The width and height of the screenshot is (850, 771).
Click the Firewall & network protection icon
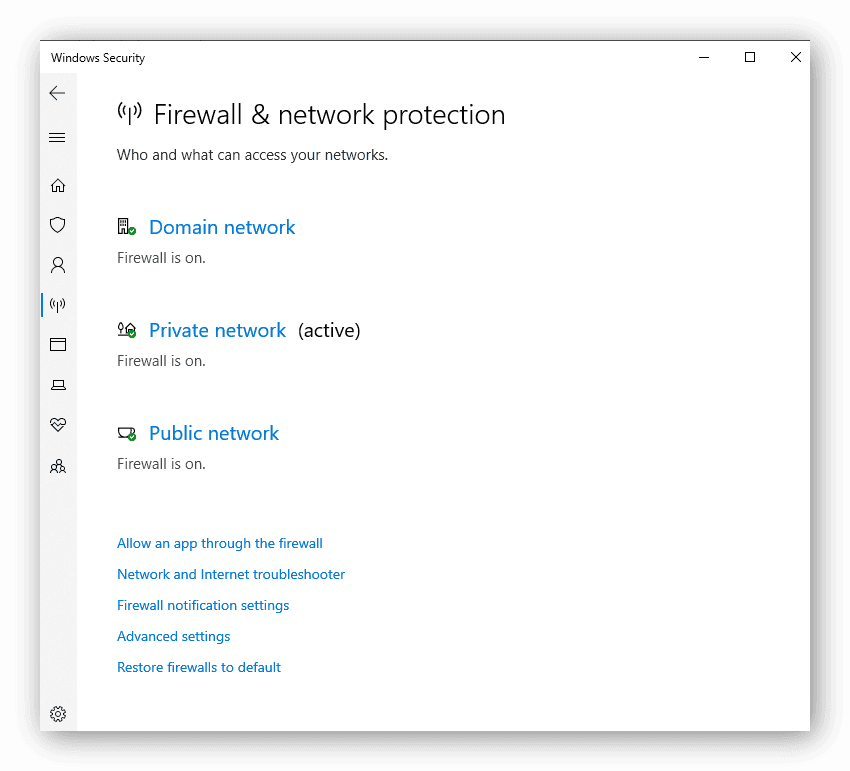tap(57, 305)
